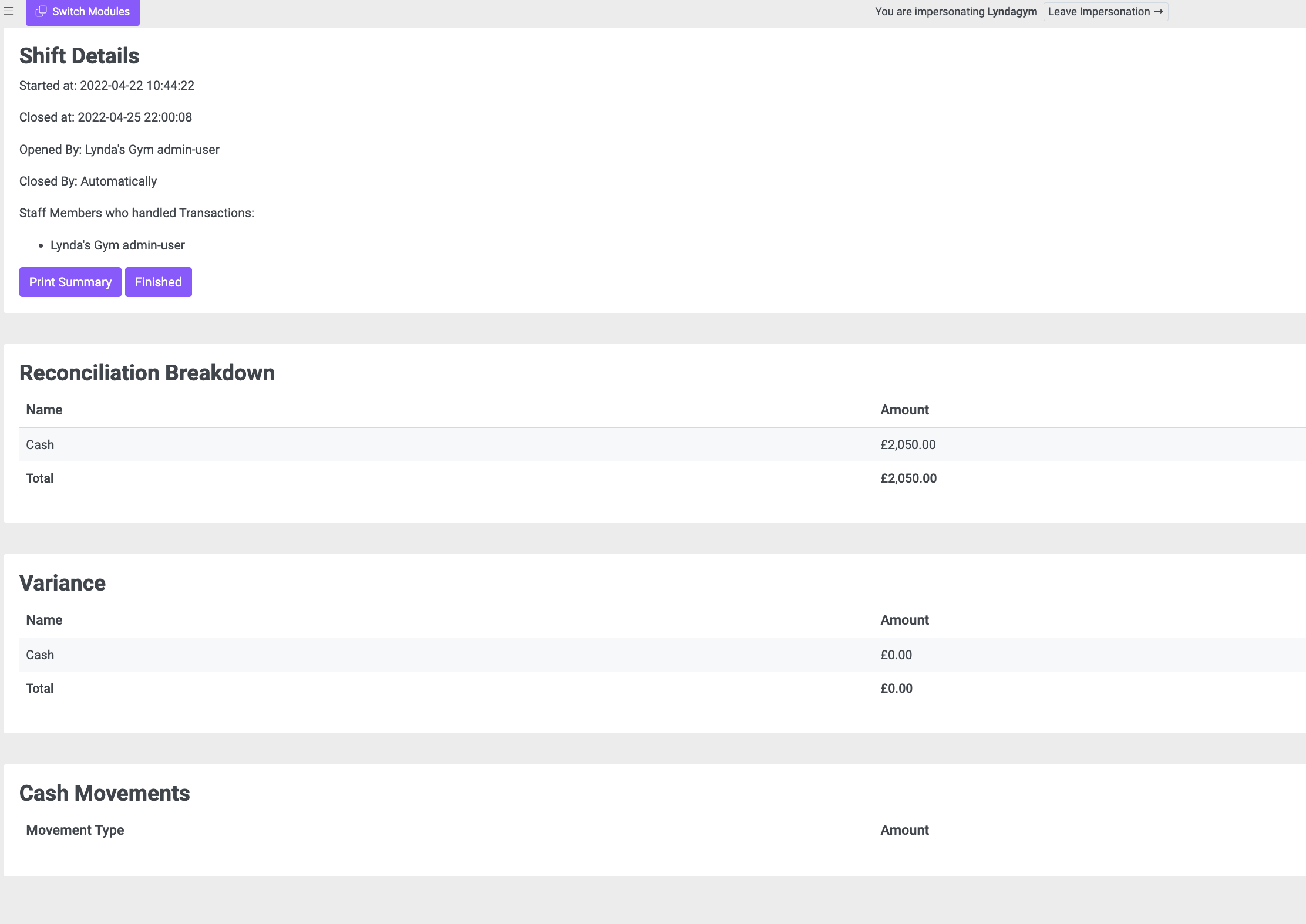
Task: Click the 'You are impersonating Lyndagym' text
Action: 956,12
